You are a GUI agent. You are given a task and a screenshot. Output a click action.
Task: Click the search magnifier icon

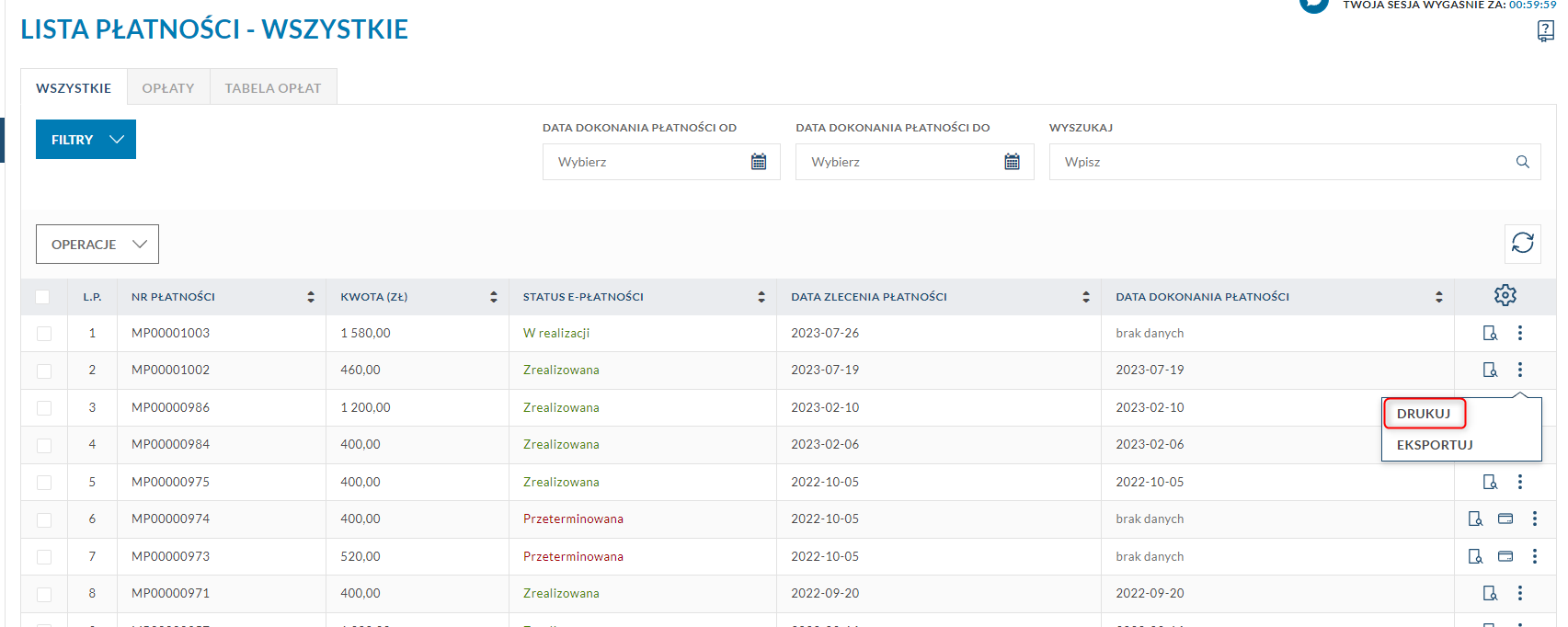click(1523, 162)
